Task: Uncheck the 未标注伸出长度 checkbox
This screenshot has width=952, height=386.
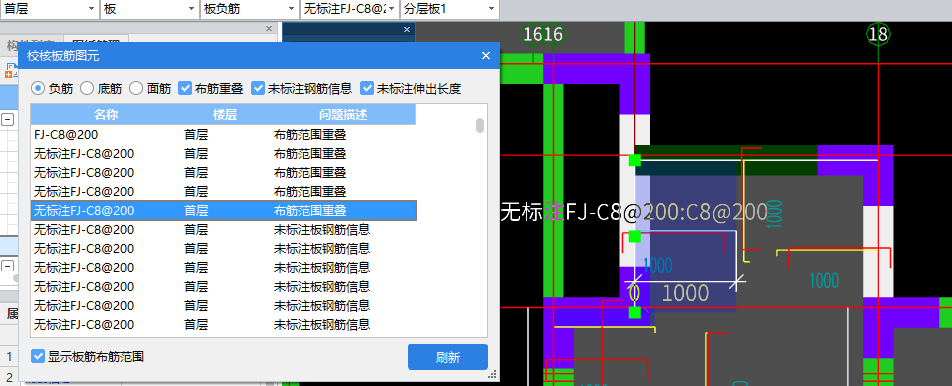Action: click(x=367, y=89)
